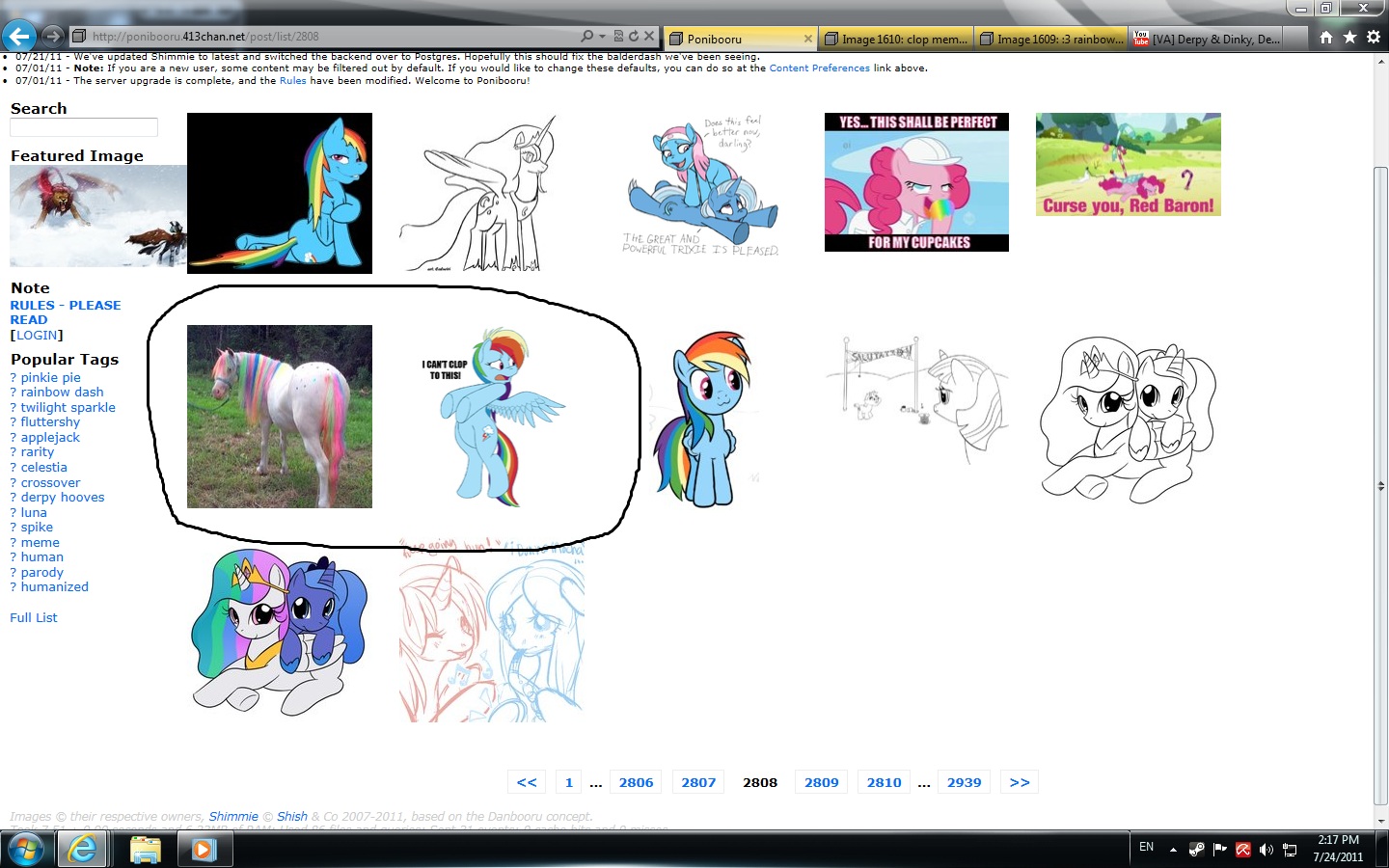Select the fluttershy tag
The height and width of the screenshot is (868, 1389).
tap(50, 422)
